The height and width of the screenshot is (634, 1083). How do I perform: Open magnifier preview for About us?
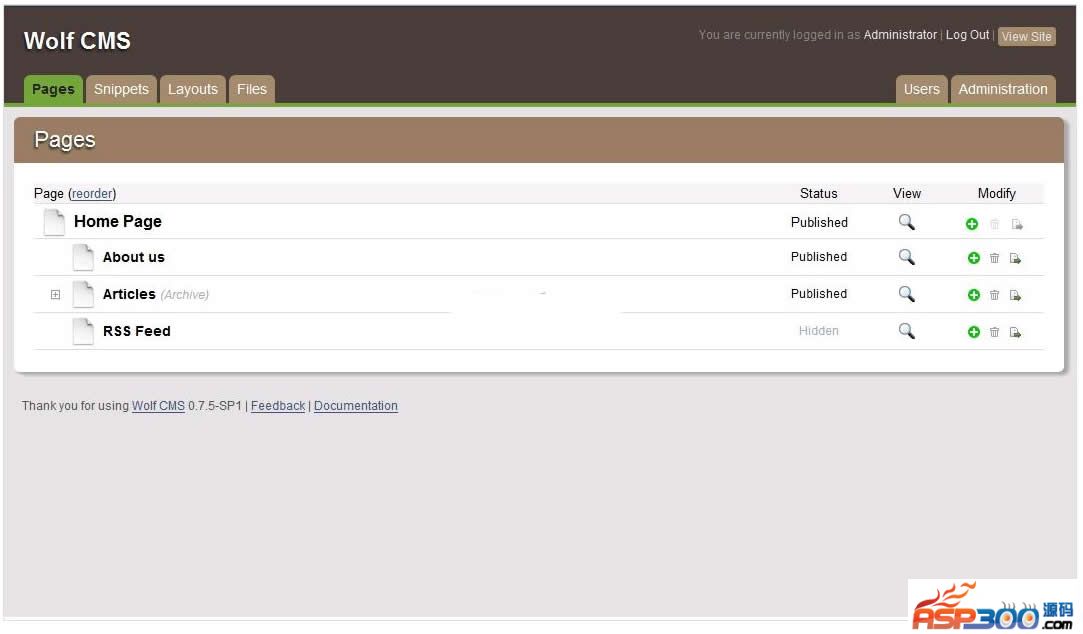click(906, 257)
